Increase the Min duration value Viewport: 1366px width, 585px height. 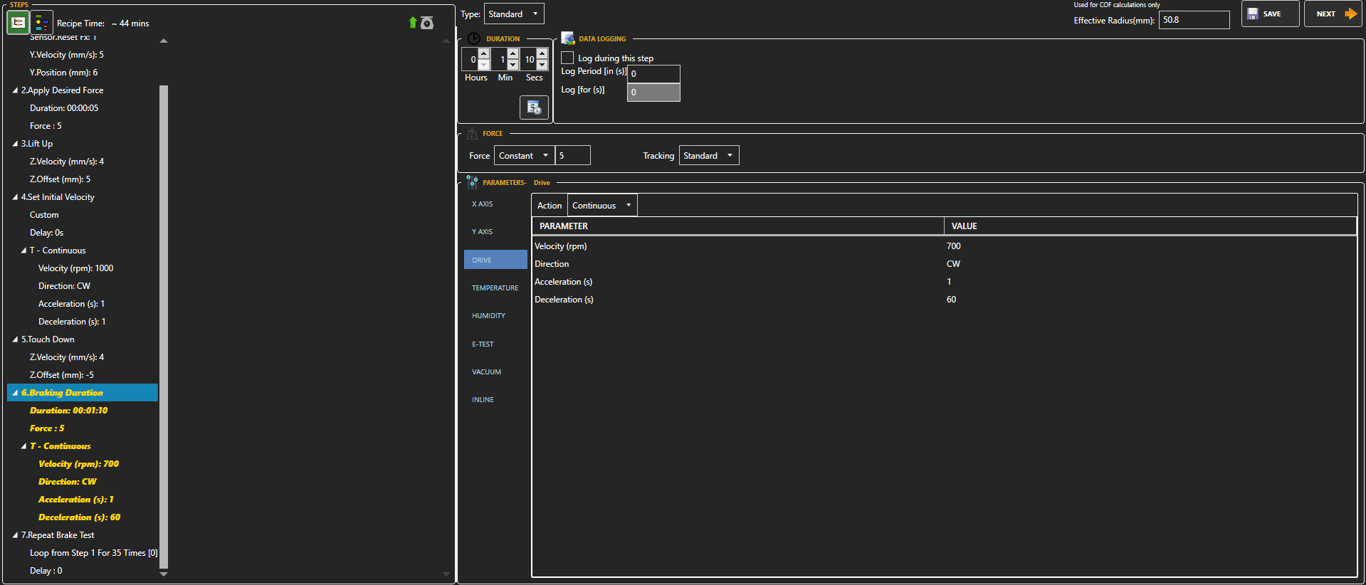tap(513, 54)
